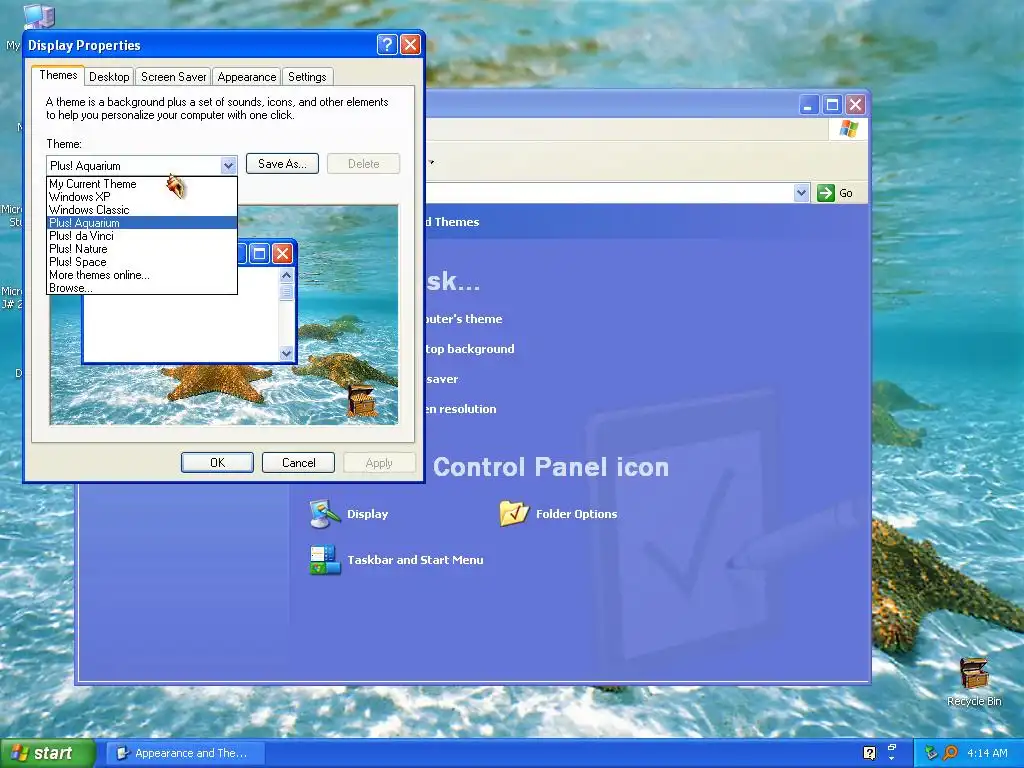Open the Screen Saver tab

point(173,76)
